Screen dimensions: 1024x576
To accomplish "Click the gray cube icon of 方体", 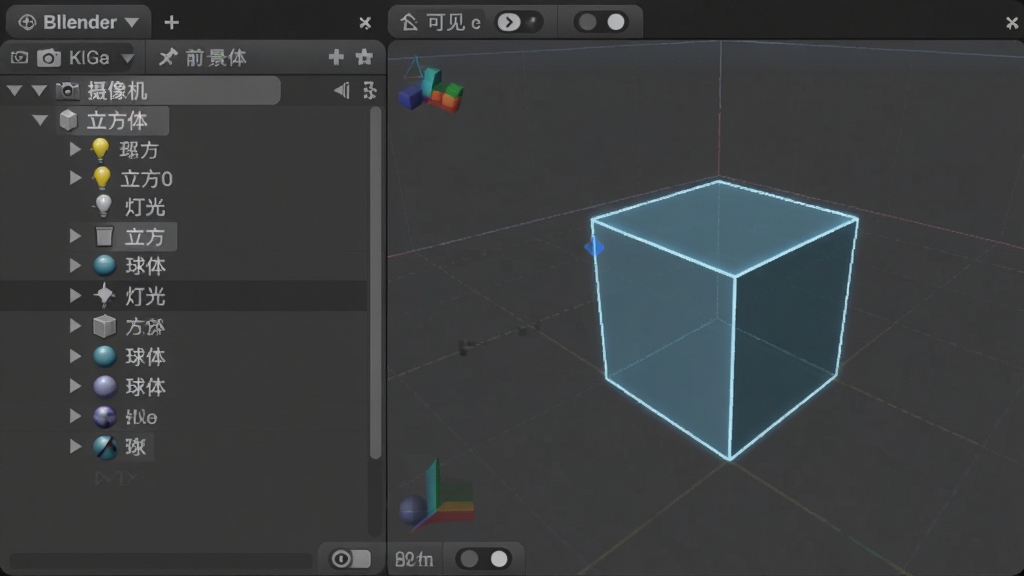I will click(104, 326).
